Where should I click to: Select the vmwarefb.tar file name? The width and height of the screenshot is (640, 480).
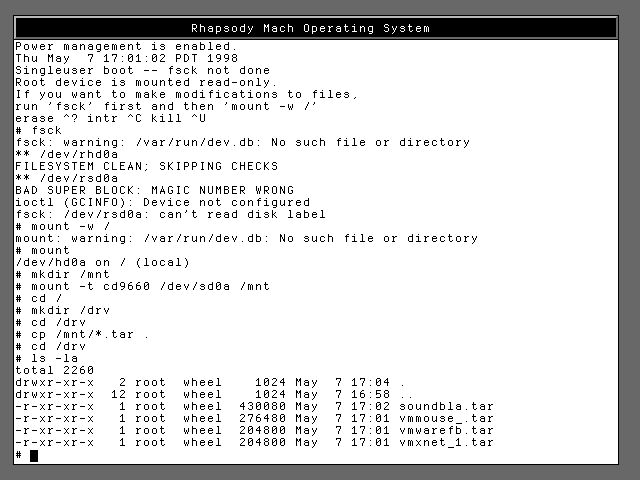click(x=447, y=430)
